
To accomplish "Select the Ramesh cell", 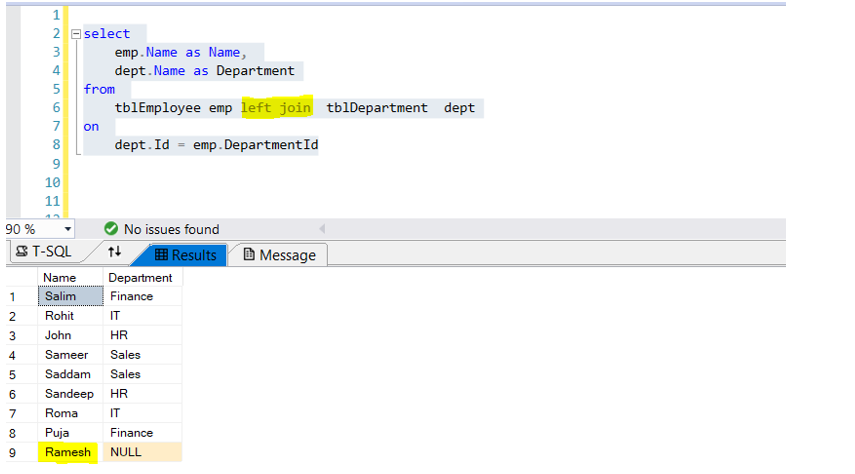I will (x=70, y=452).
